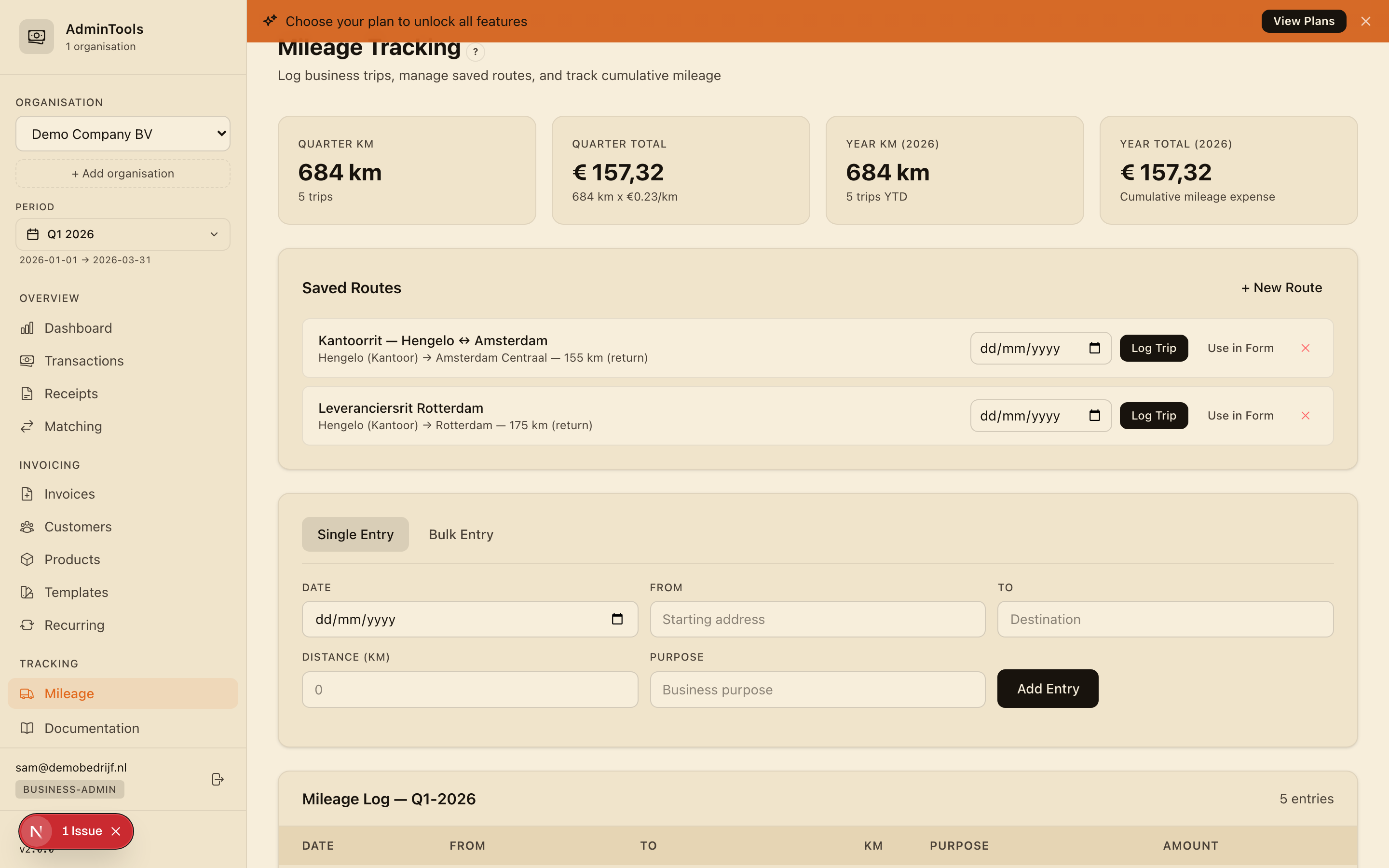Click the Transactions banknote icon
The width and height of the screenshot is (1389, 868).
pos(27,361)
